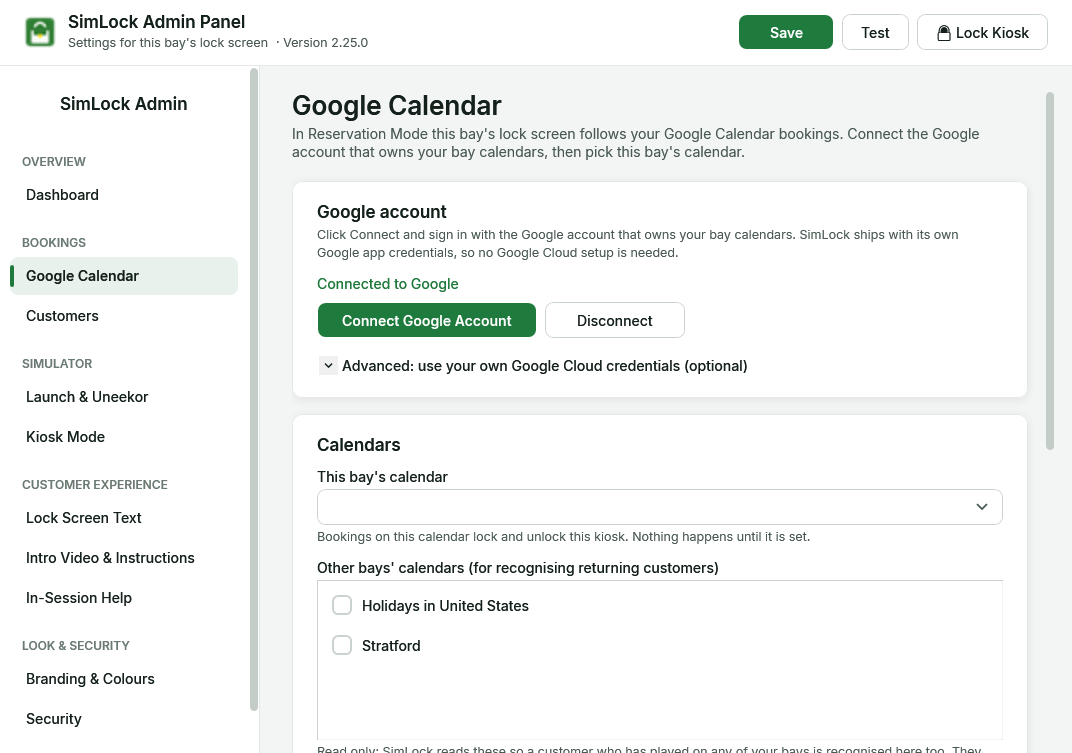Screen dimensions: 1072x753
Task: Open Branding & Colours page
Action: [x=124, y=679]
